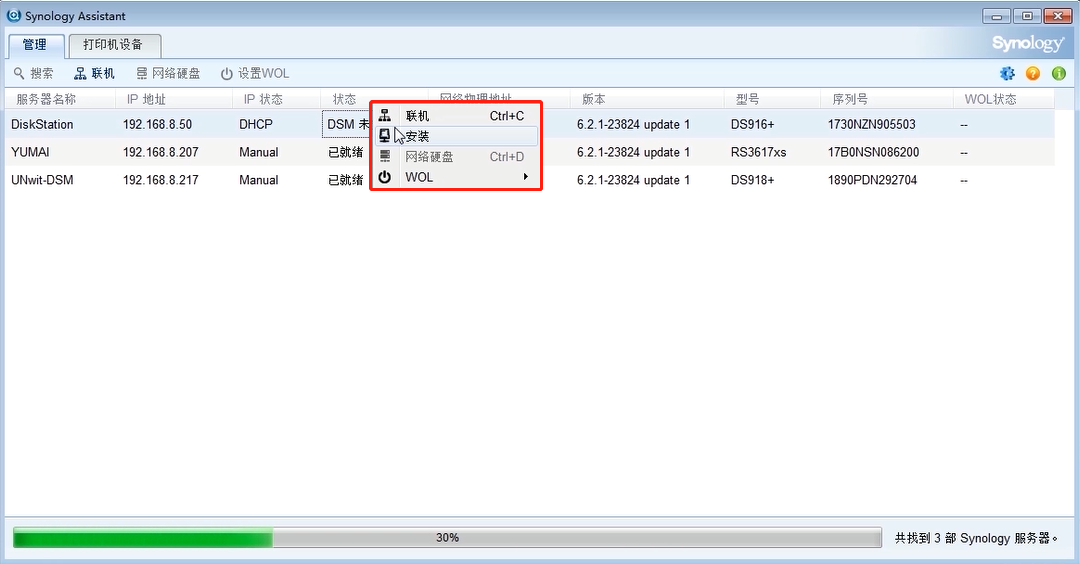Expand the WOL submenu arrow

(526, 177)
